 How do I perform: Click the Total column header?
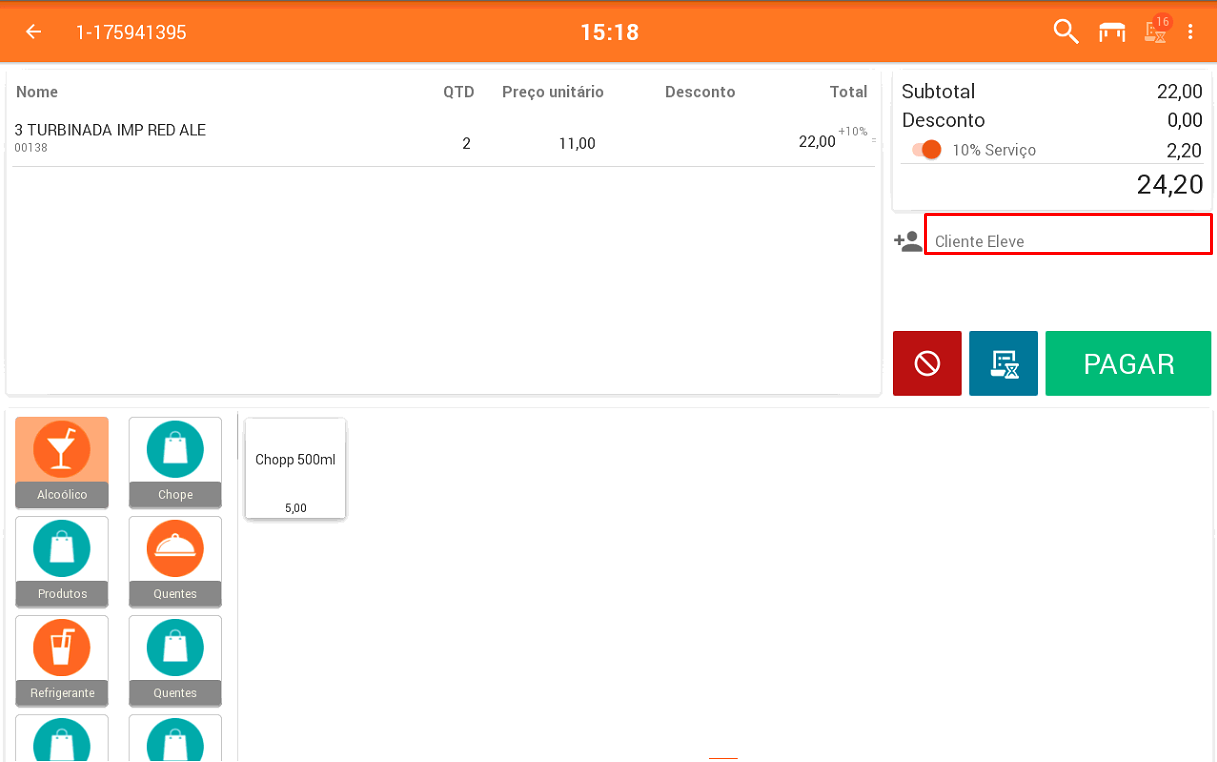click(848, 92)
